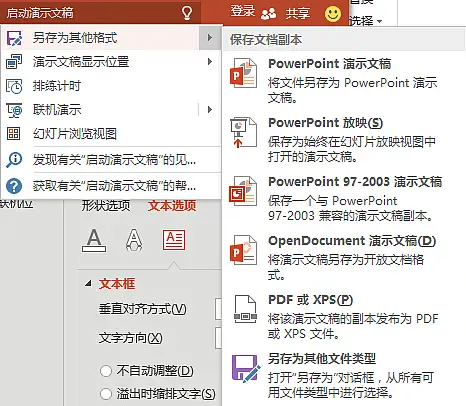Select the Text Effects outlined A icon

tap(134, 240)
